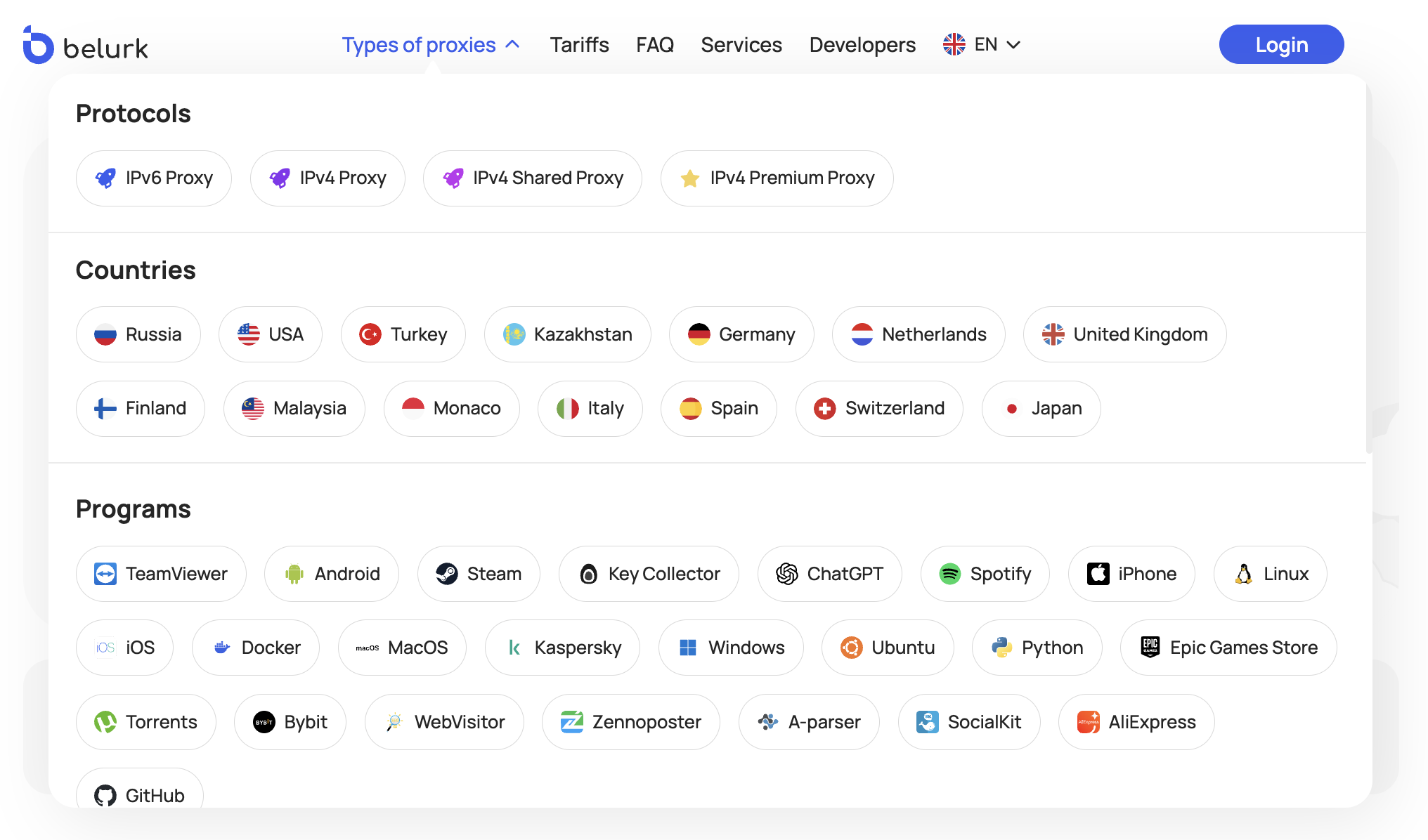Select the Bybit logo icon
1428x840 pixels.
point(264,722)
